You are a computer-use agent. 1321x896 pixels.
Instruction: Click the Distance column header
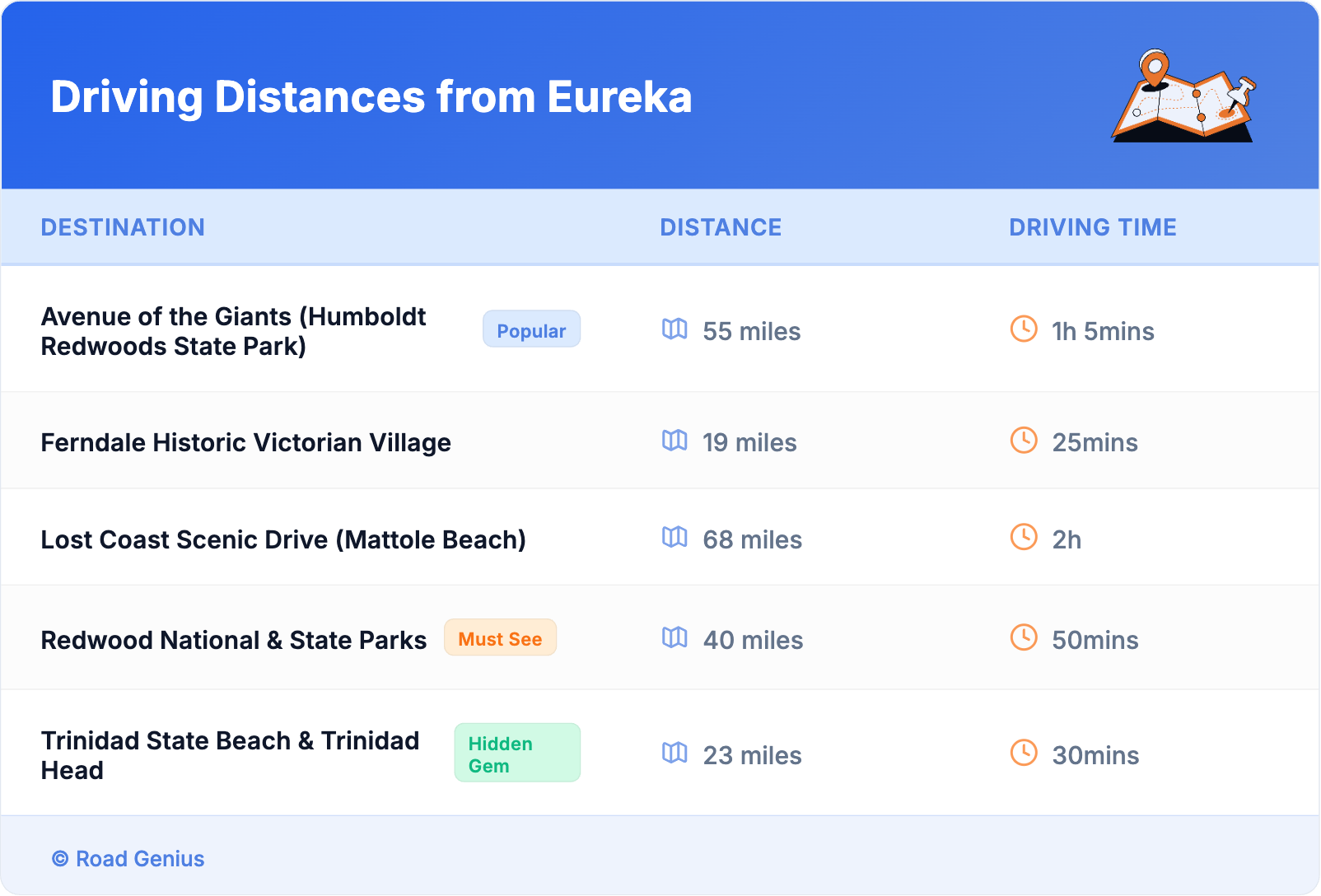[x=721, y=227]
